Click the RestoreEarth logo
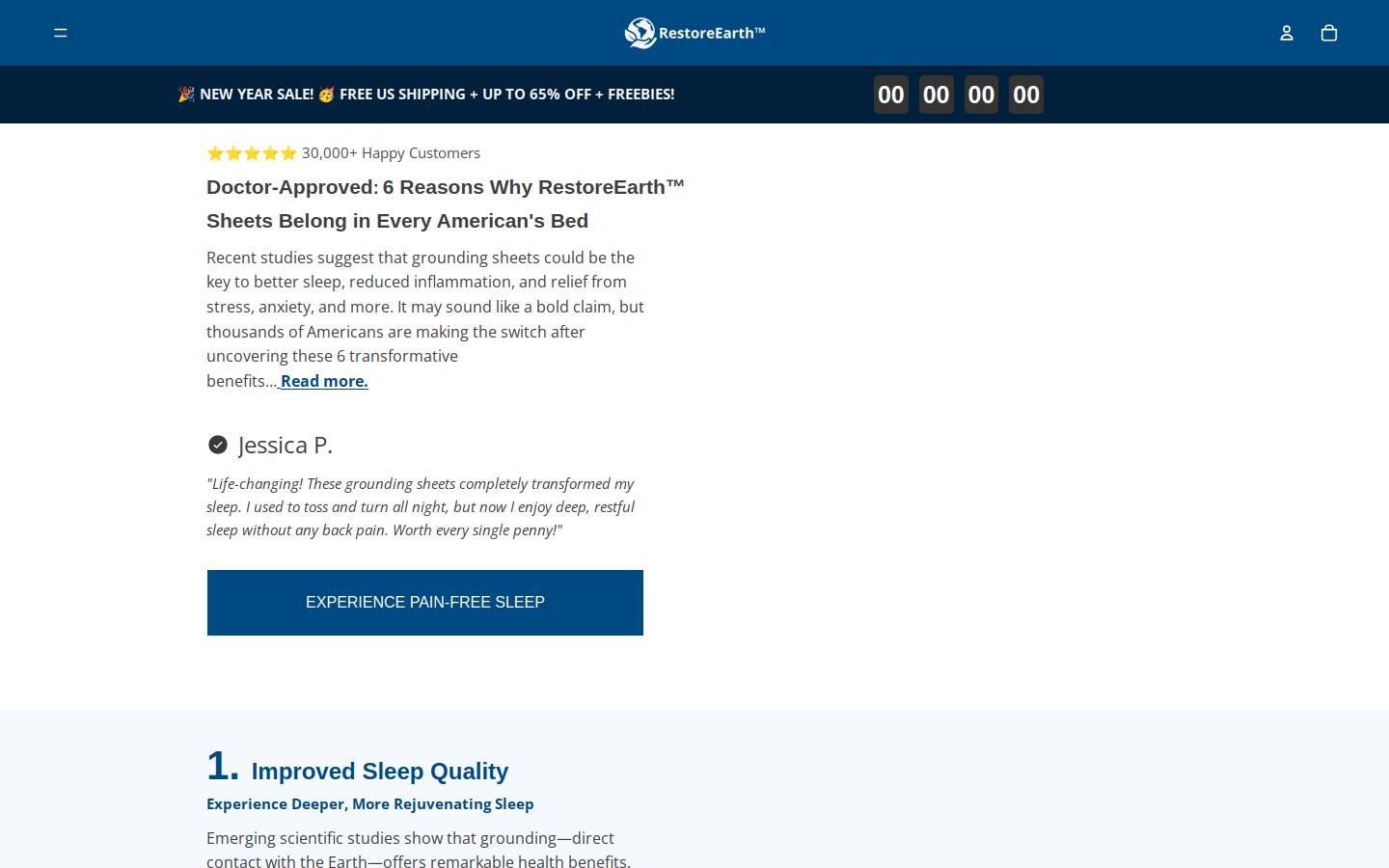Screen dimensions: 1389x868 694,33
